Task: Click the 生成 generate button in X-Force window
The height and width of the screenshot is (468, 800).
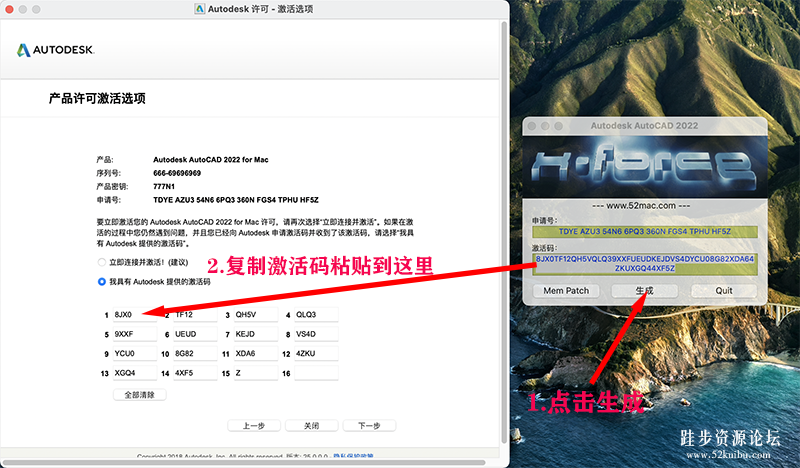Action: coord(644,290)
